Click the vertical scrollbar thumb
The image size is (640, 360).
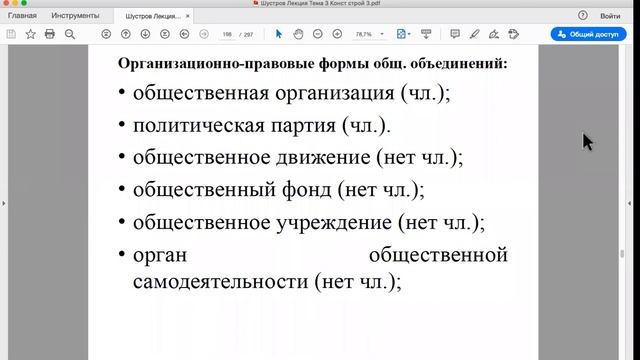(622, 253)
